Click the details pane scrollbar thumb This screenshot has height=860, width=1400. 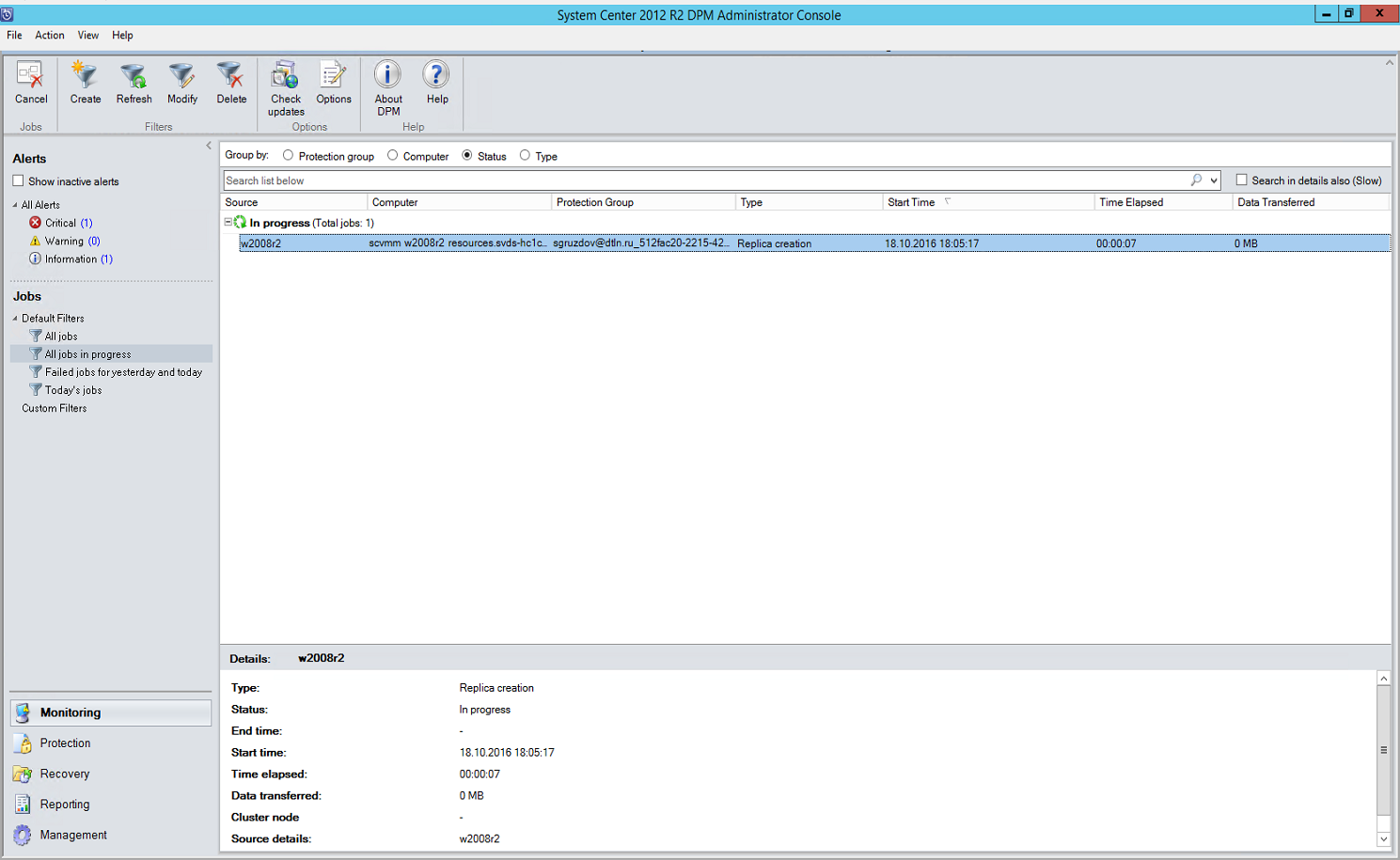(x=1383, y=750)
